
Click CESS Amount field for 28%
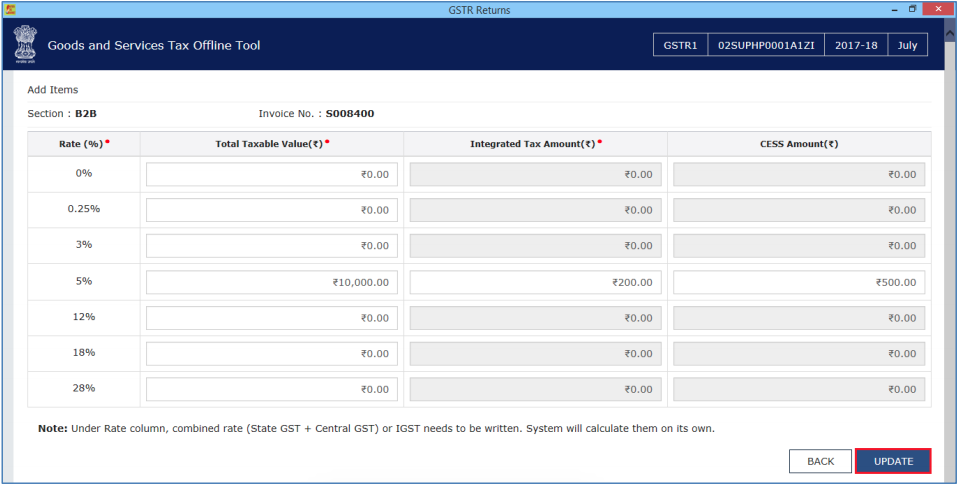[799, 389]
